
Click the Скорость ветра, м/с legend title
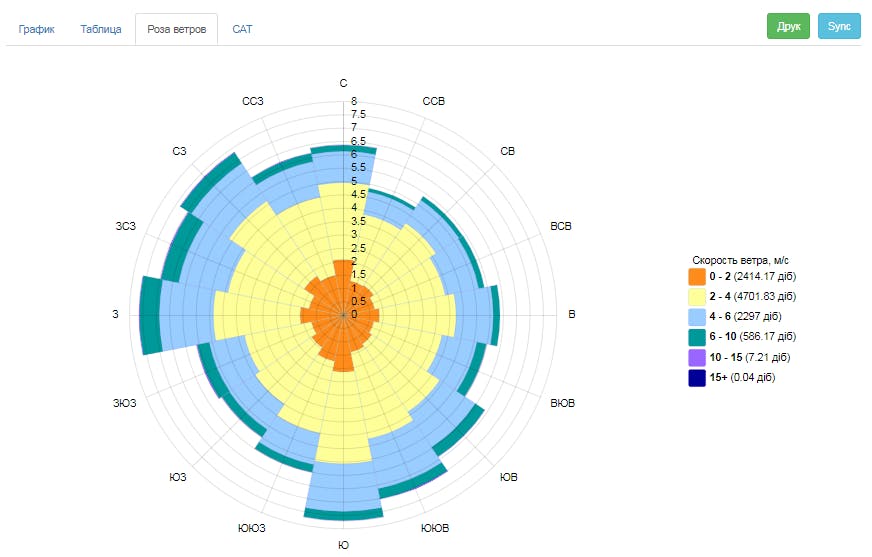tap(742, 259)
